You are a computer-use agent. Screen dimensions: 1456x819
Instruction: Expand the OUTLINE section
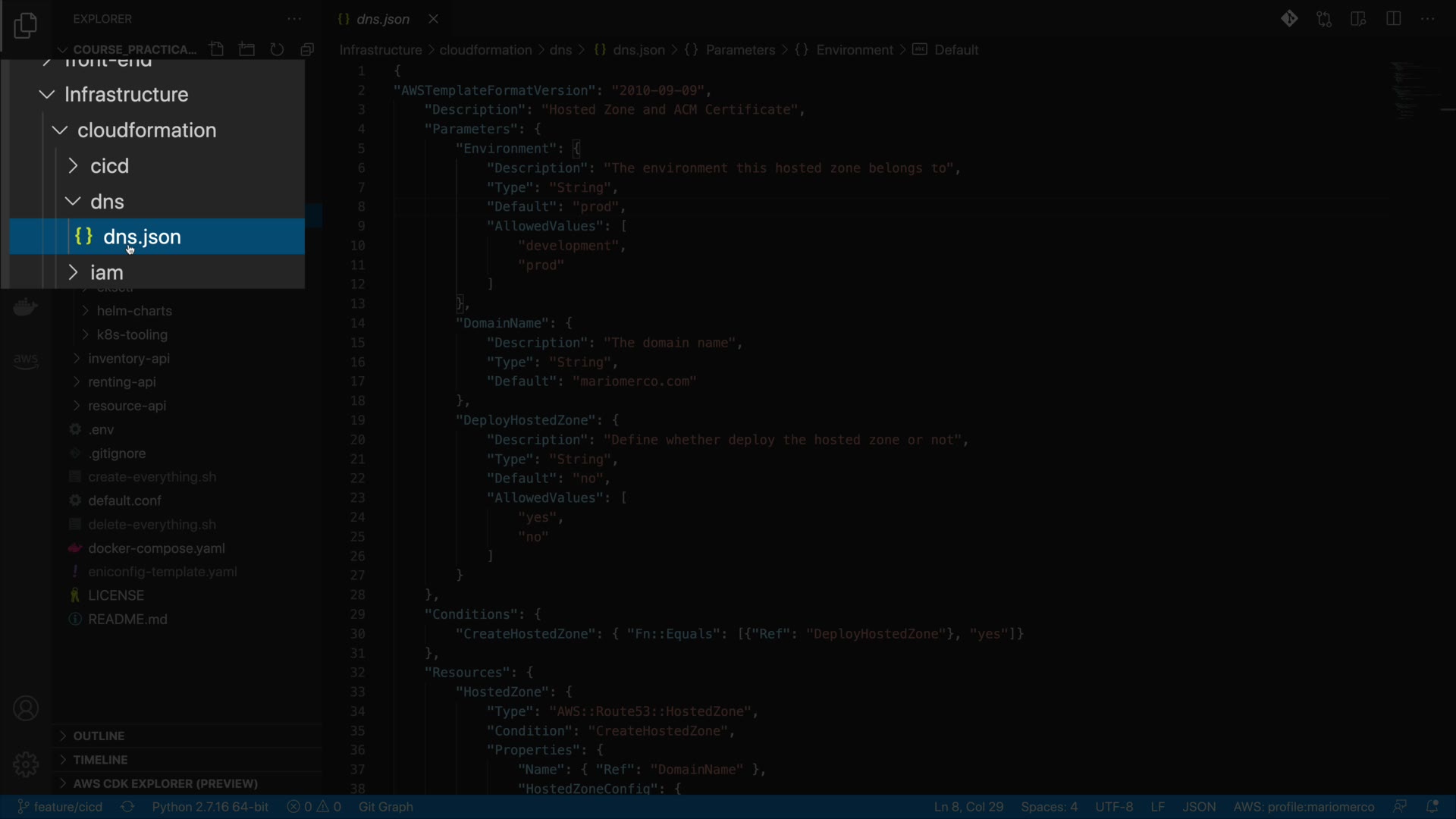[x=99, y=736]
